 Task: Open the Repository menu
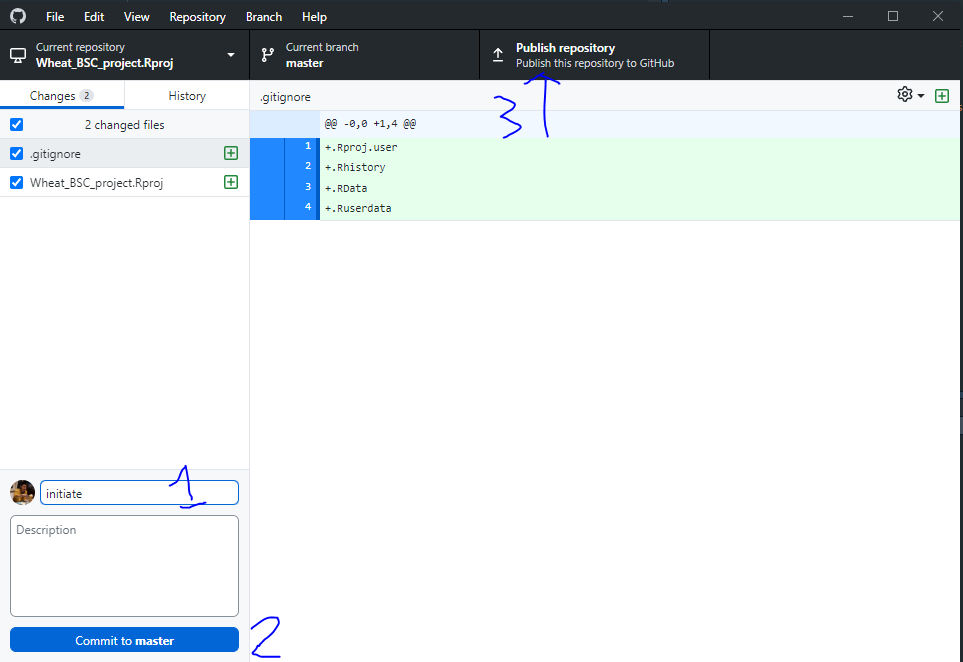click(197, 17)
